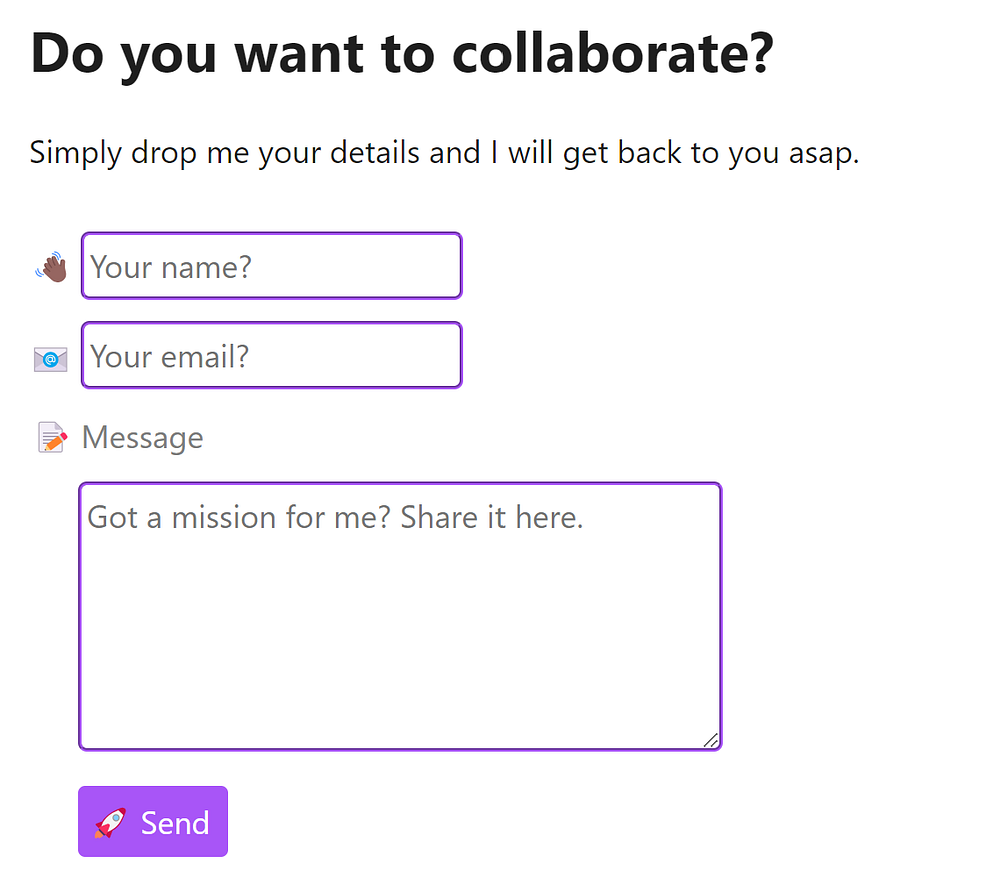Click the textarea resize handle corner

click(x=711, y=740)
